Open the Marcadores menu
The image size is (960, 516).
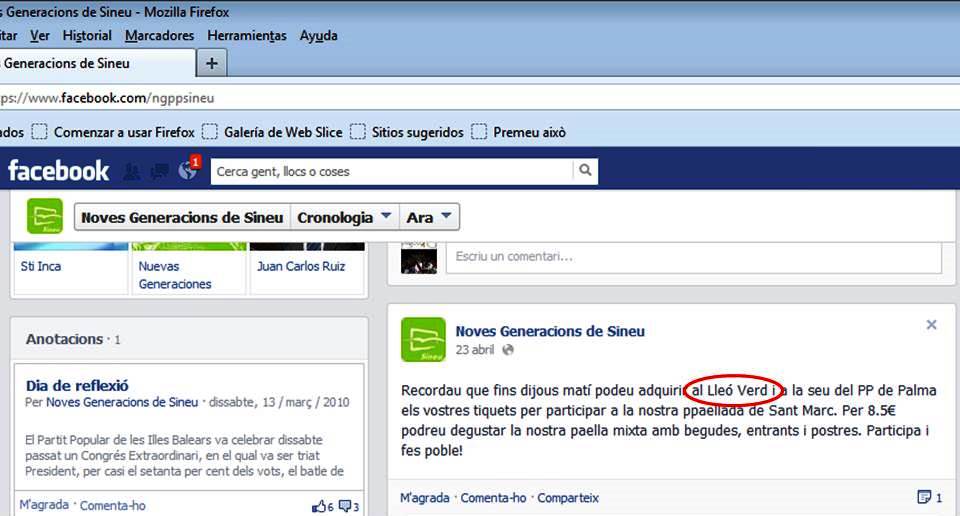click(159, 36)
